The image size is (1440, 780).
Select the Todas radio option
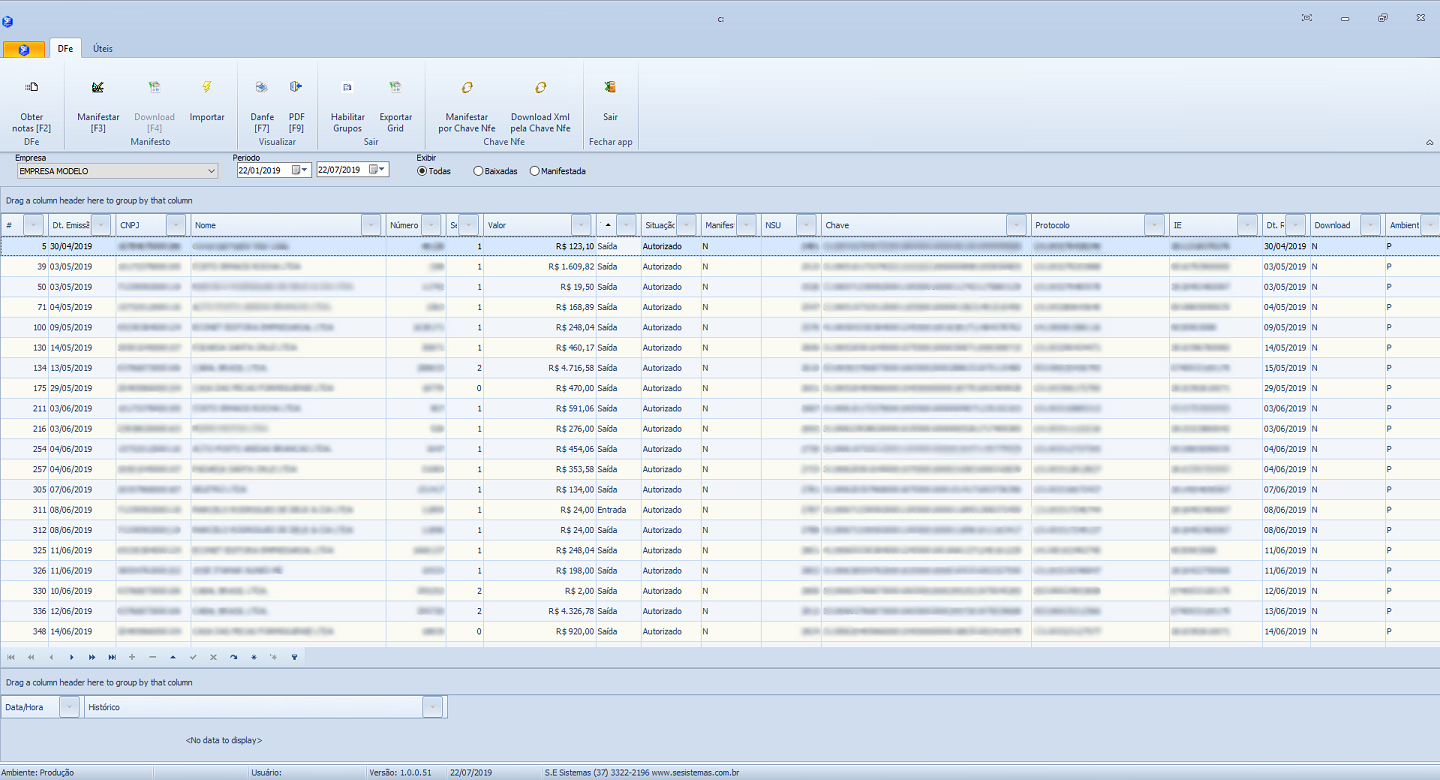422,171
